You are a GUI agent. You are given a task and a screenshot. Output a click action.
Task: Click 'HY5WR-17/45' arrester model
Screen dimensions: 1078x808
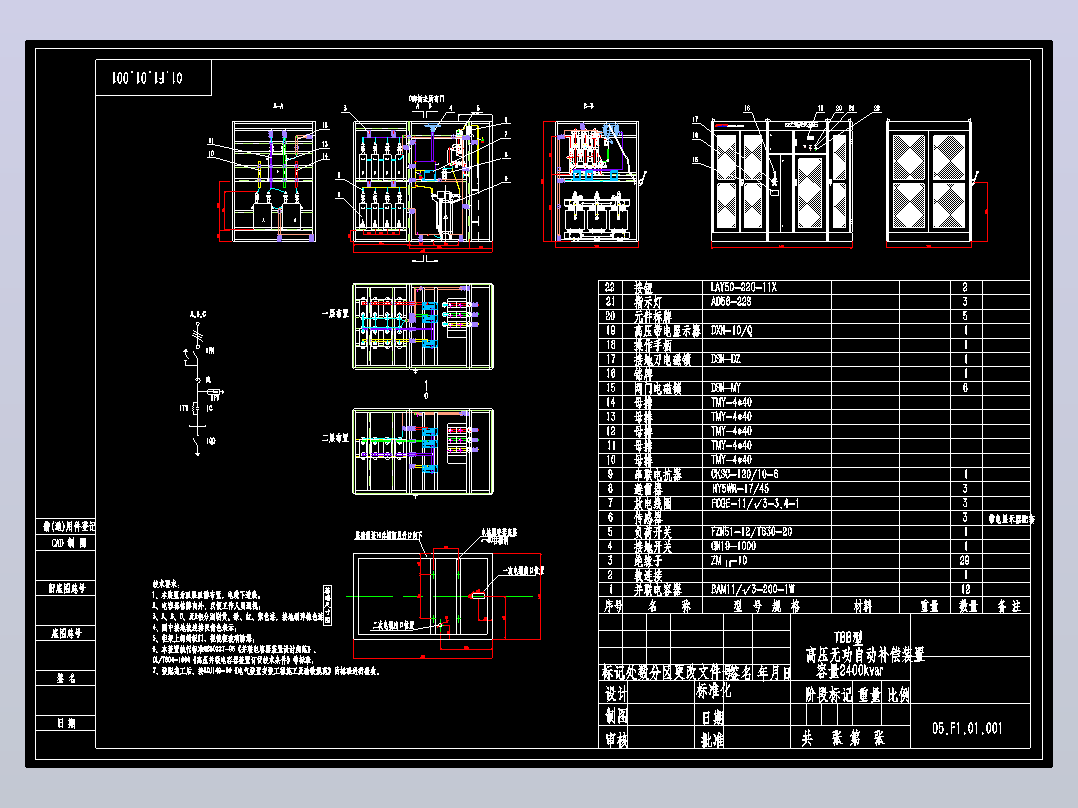point(741,488)
